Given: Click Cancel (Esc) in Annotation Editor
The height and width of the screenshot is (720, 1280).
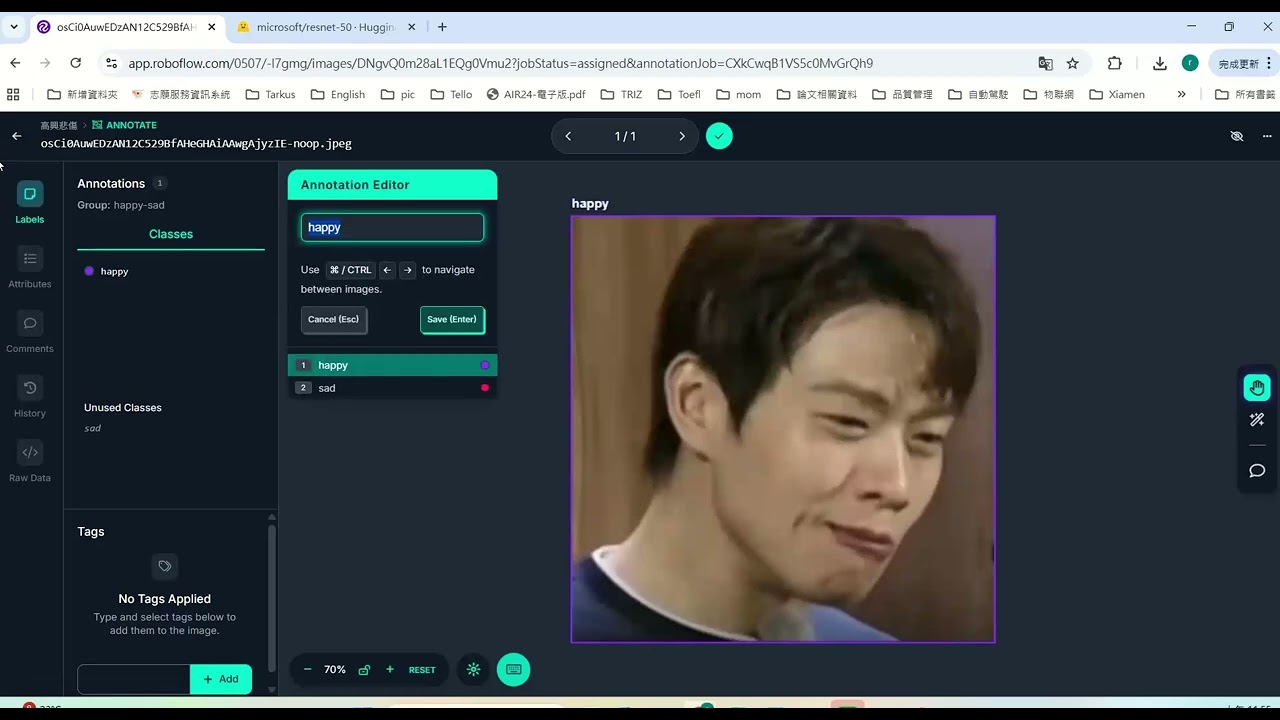Looking at the screenshot, I should click(x=334, y=320).
